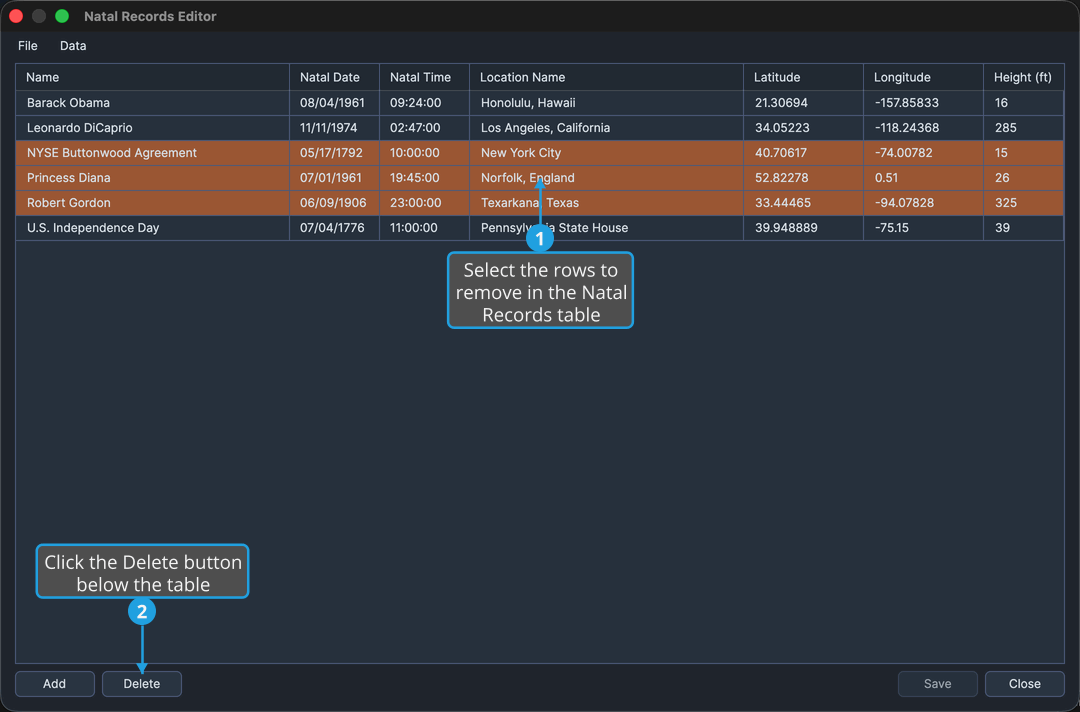Click the 19:45:00 natal time cell
1080x712 pixels.
tap(424, 178)
